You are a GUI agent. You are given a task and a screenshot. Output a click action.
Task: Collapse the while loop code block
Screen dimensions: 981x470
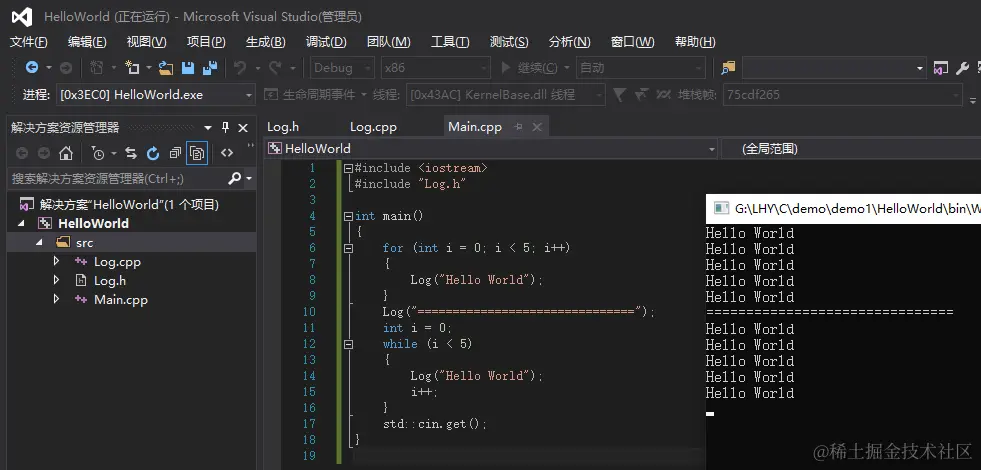click(x=348, y=344)
